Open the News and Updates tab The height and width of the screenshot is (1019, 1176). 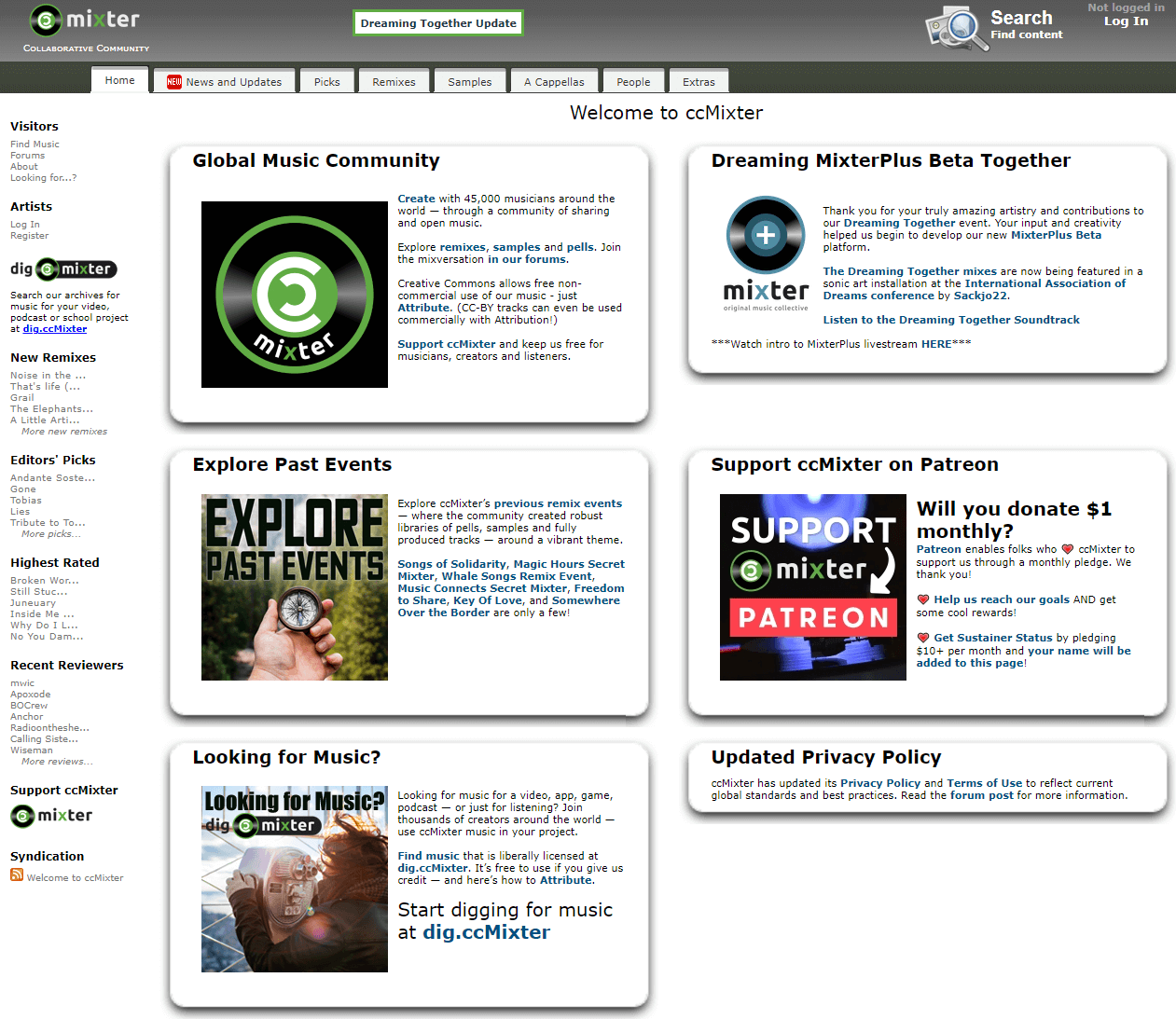pos(225,82)
